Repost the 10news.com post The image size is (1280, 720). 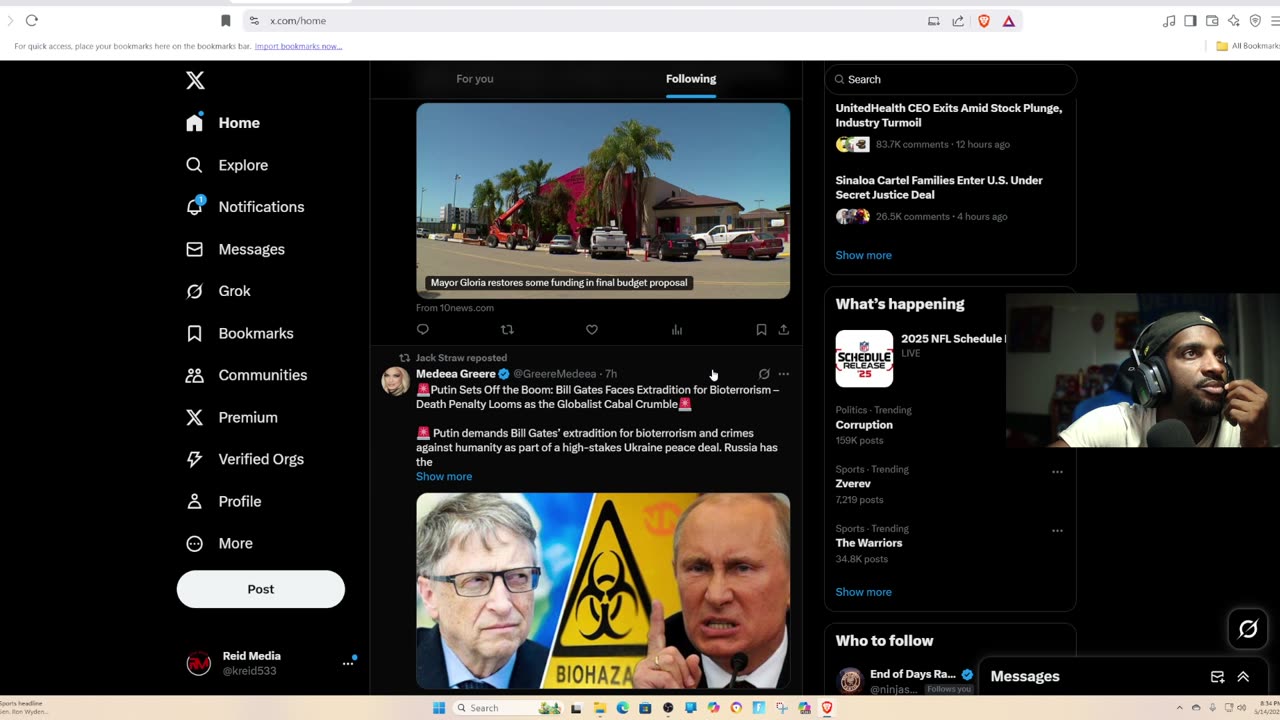[x=507, y=329]
